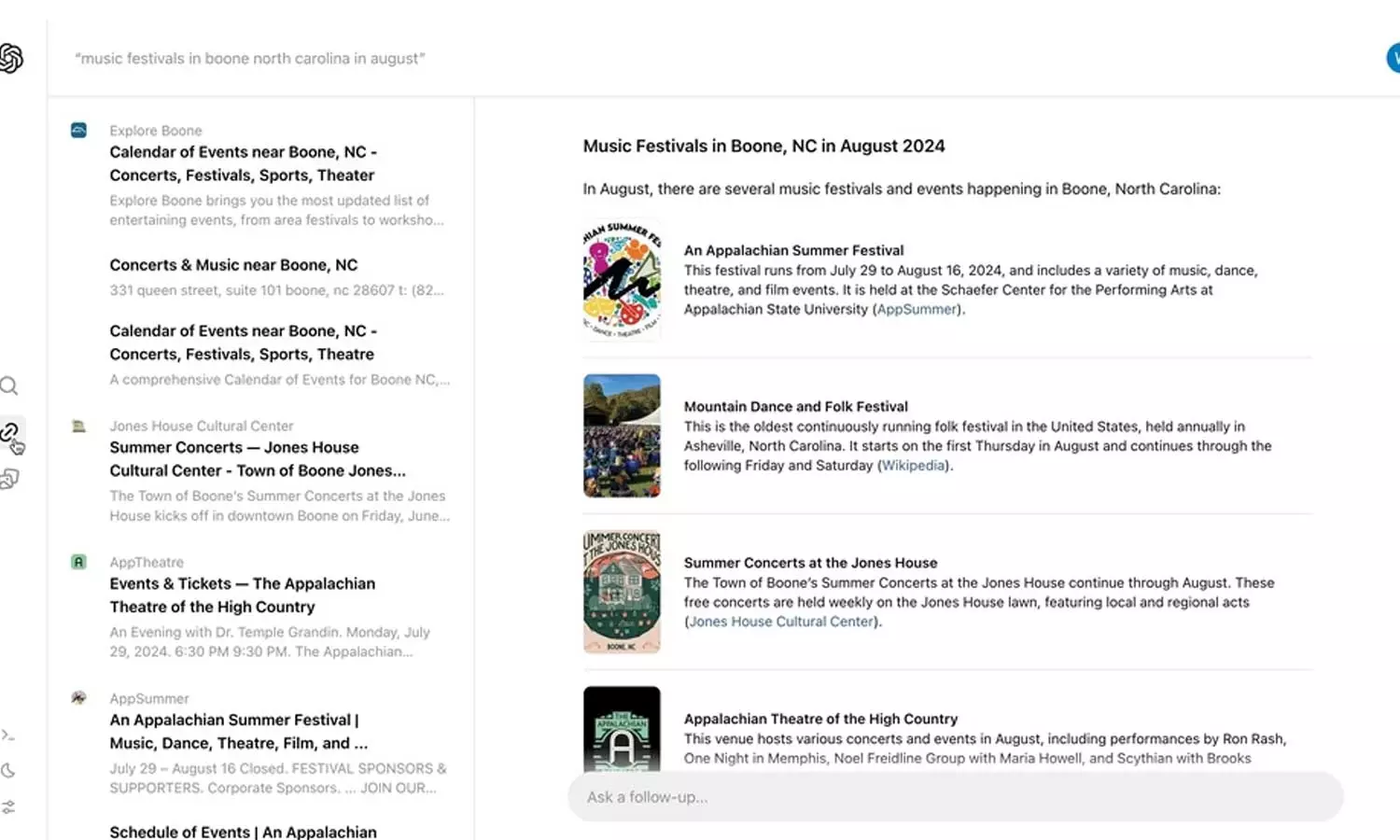Click the AppTheatre green favicon
1400x840 pixels.
click(x=79, y=562)
